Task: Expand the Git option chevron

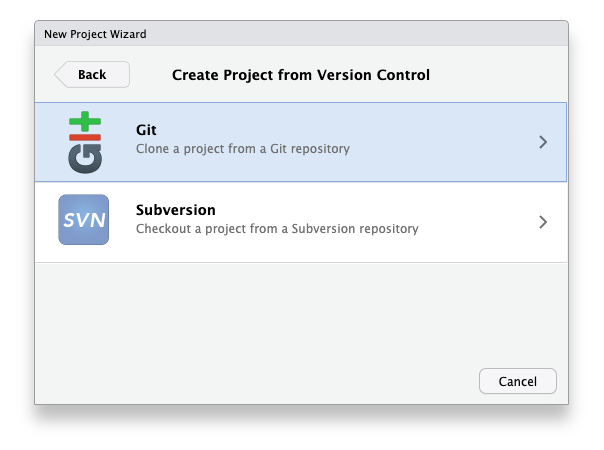Action: pos(543,142)
